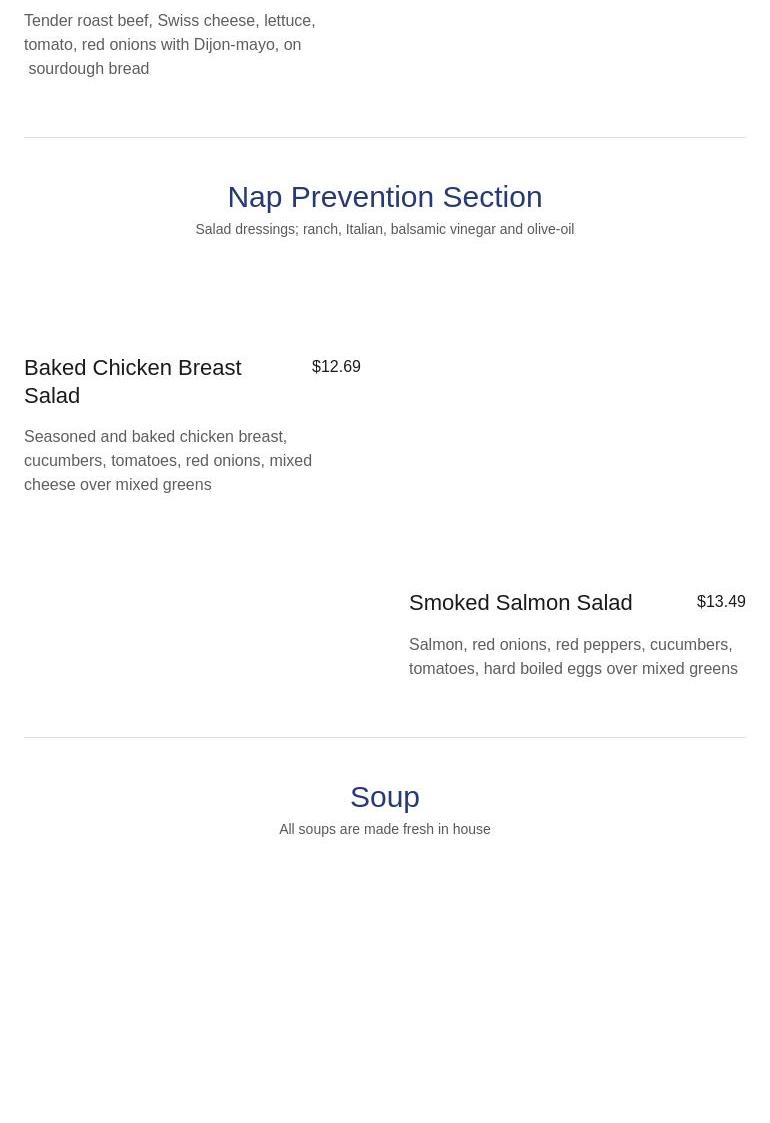Click the "sourdough bread" text
The image size is (770, 1123).
point(89,69)
